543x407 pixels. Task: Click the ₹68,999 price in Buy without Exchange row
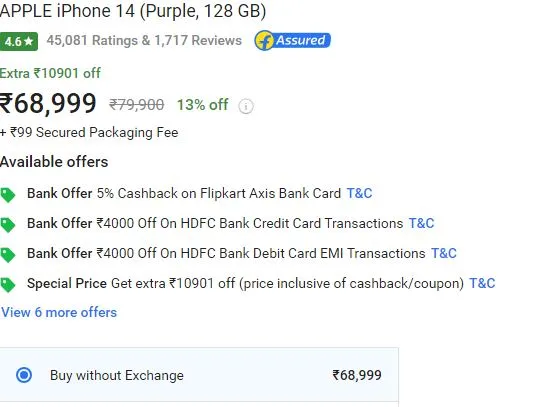coord(357,375)
